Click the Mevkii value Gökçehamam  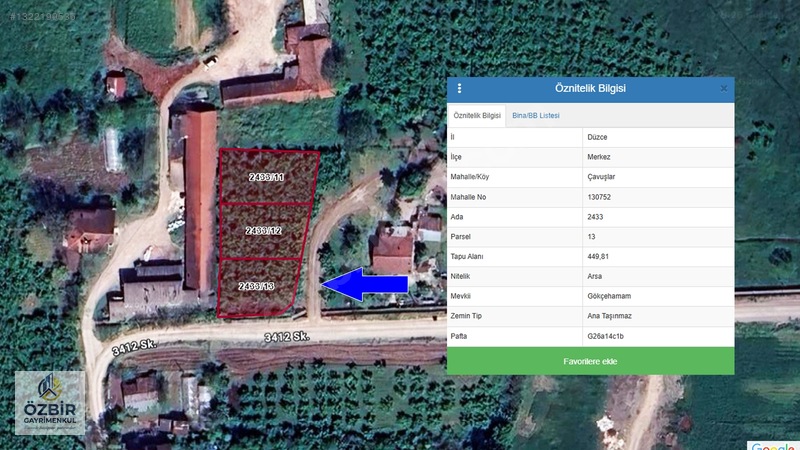click(609, 296)
